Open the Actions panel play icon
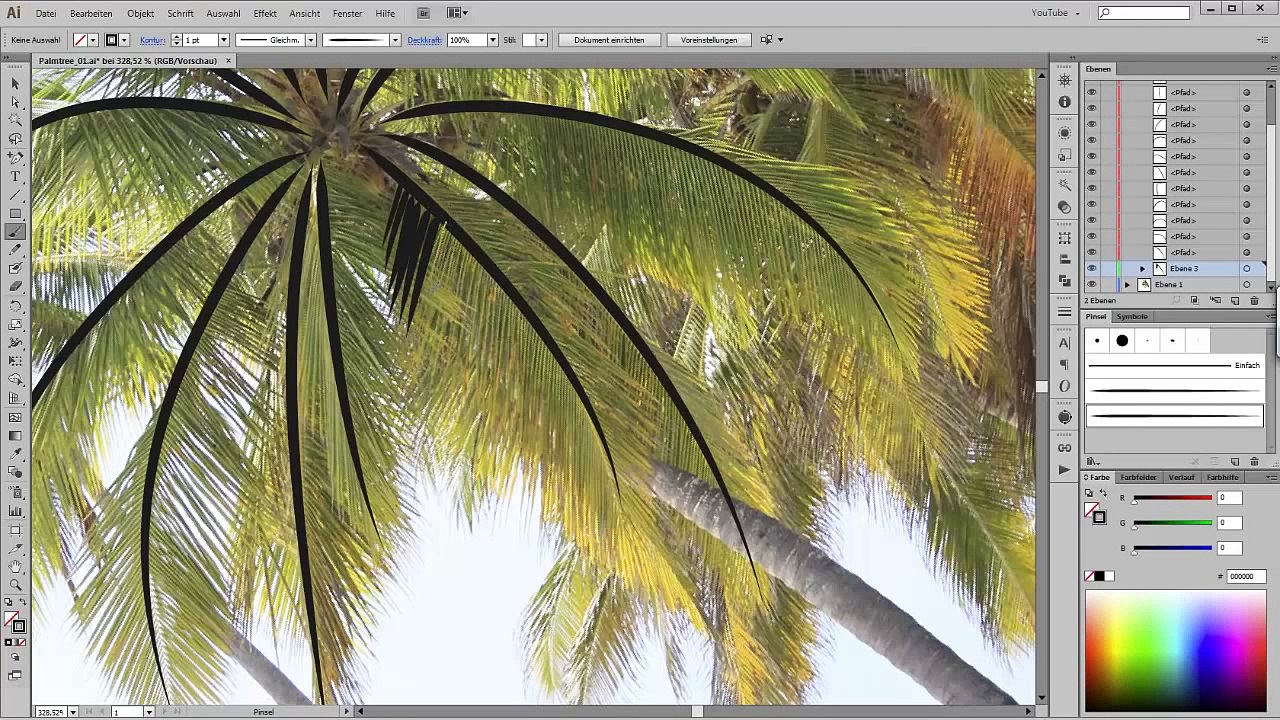This screenshot has height=720, width=1280. (x=1064, y=469)
